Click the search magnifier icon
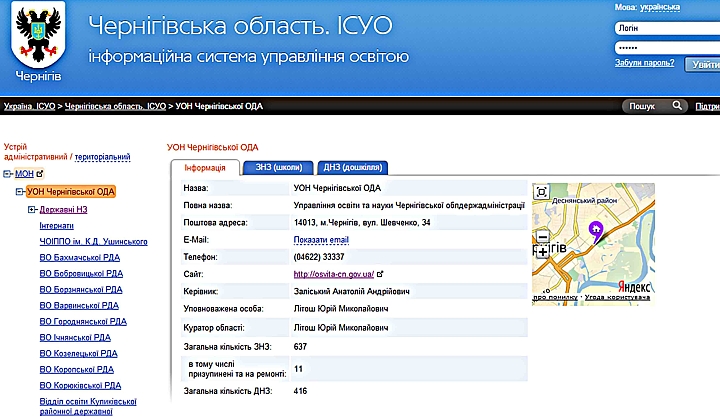720x417 pixels. tap(679, 105)
